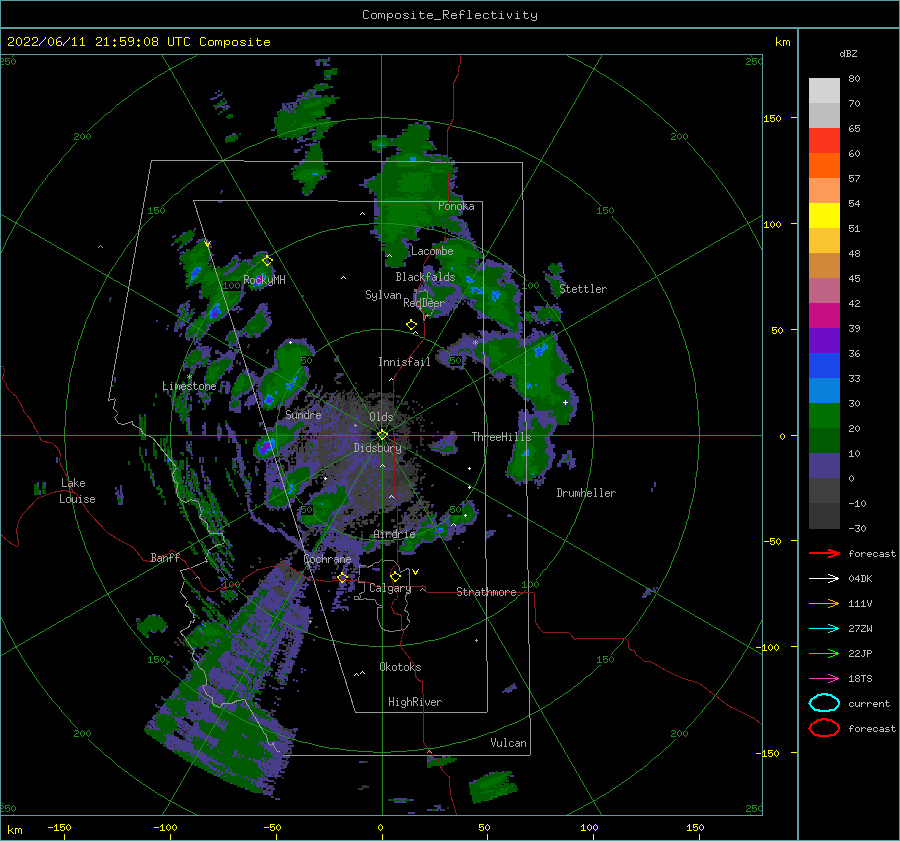Click the yellow marker near RockyMH

(267, 261)
